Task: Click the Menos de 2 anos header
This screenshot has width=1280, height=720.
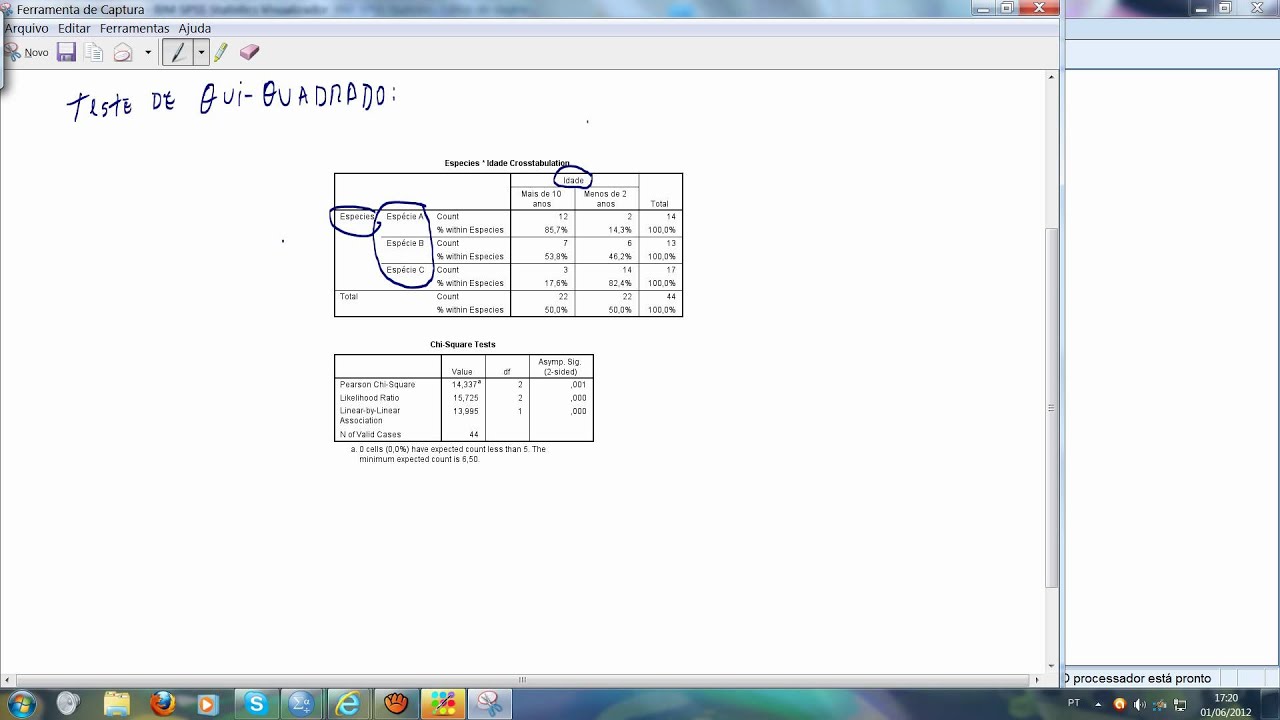Action: coord(606,198)
